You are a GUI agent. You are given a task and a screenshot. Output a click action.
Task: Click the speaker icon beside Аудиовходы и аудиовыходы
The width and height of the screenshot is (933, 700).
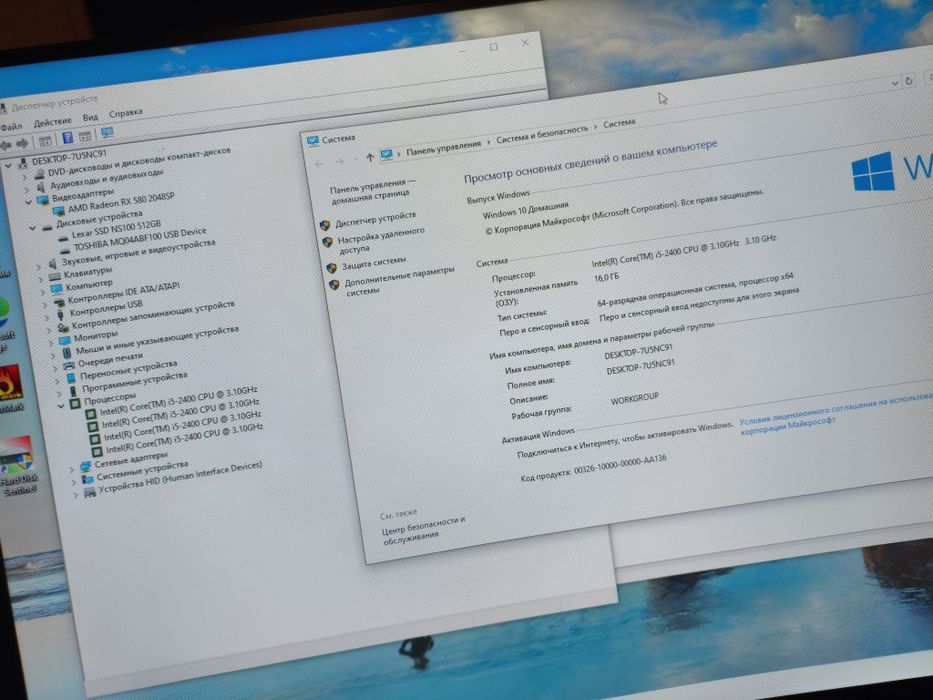(x=41, y=186)
